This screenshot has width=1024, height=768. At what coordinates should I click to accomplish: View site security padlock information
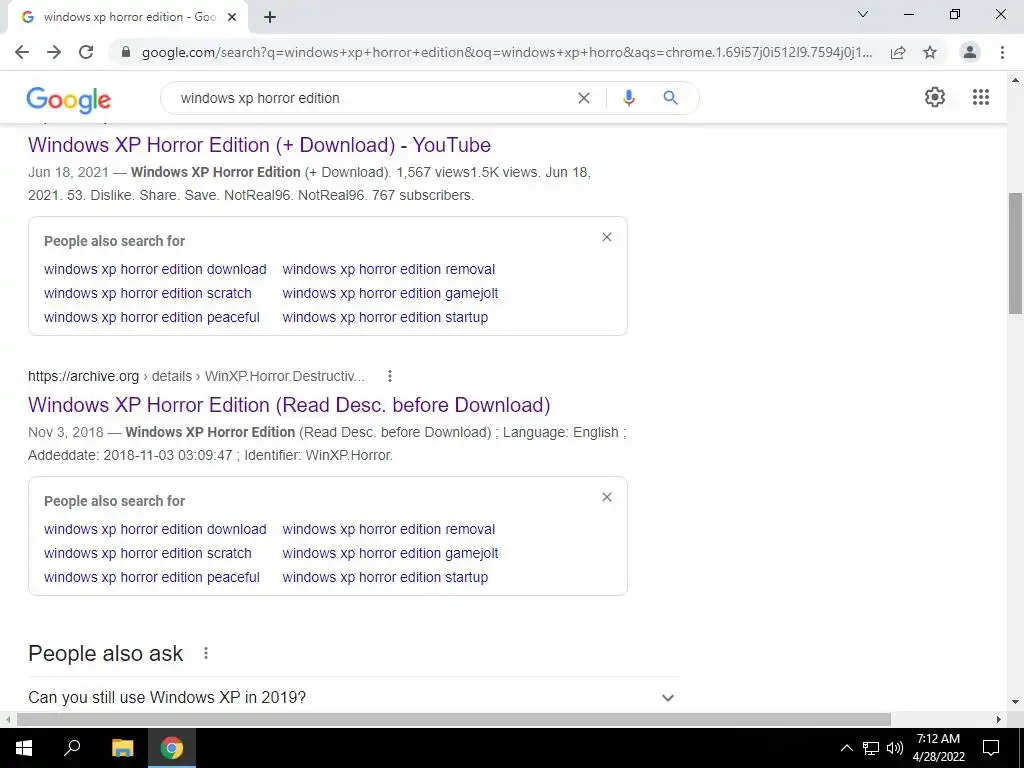(126, 52)
